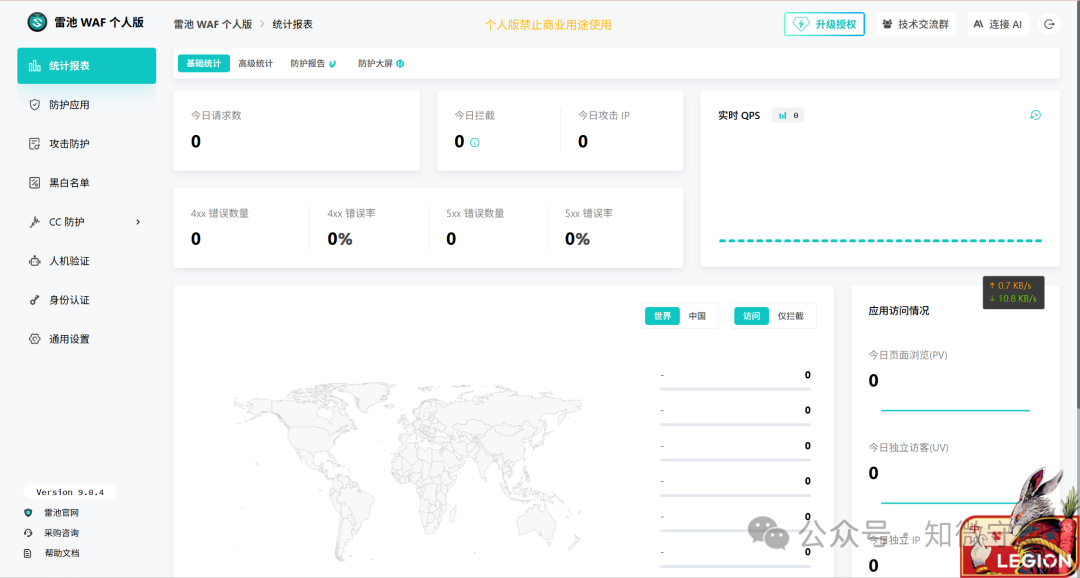
Task: Click the network speed overlay widget
Action: (1013, 292)
